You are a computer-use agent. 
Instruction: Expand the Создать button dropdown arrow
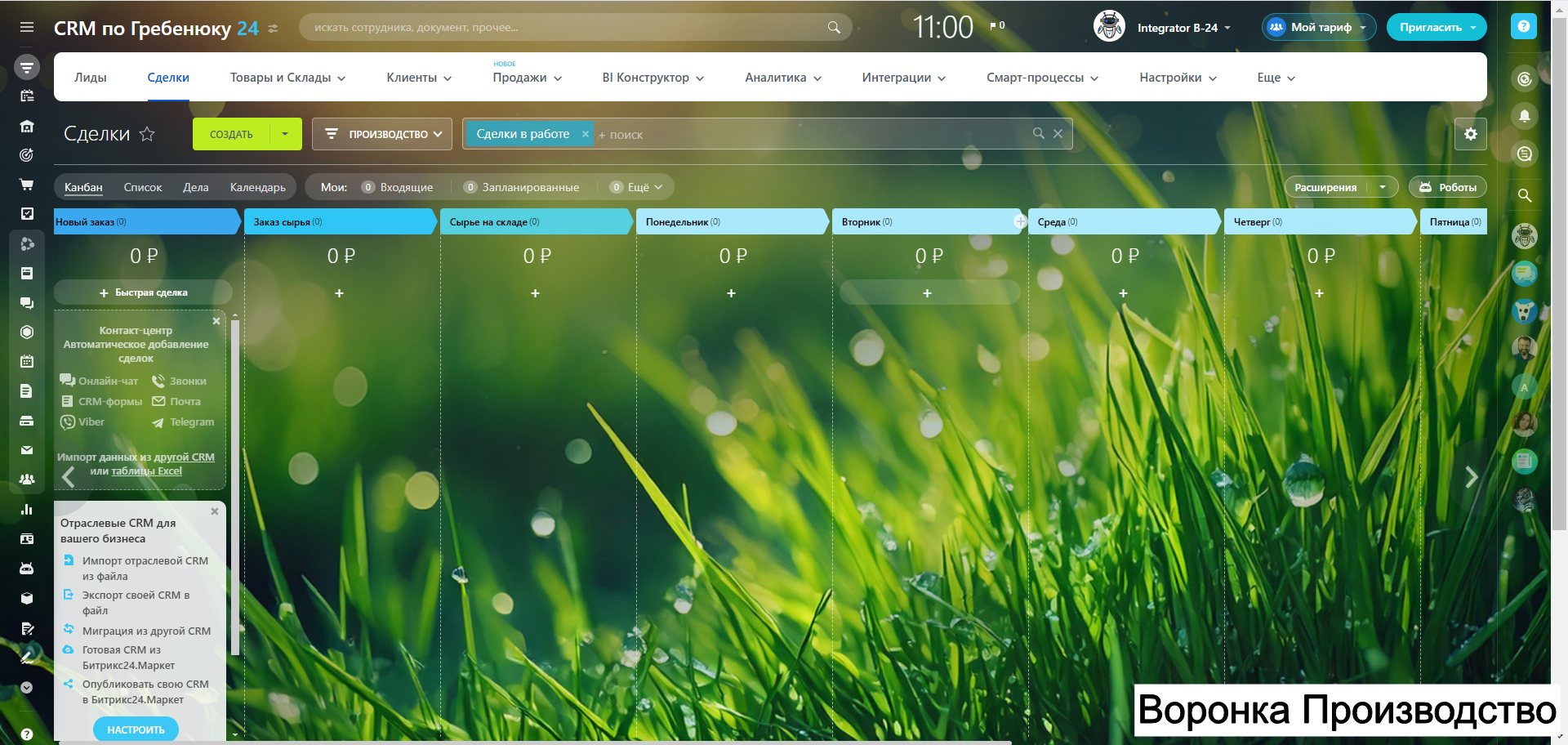[x=285, y=134]
